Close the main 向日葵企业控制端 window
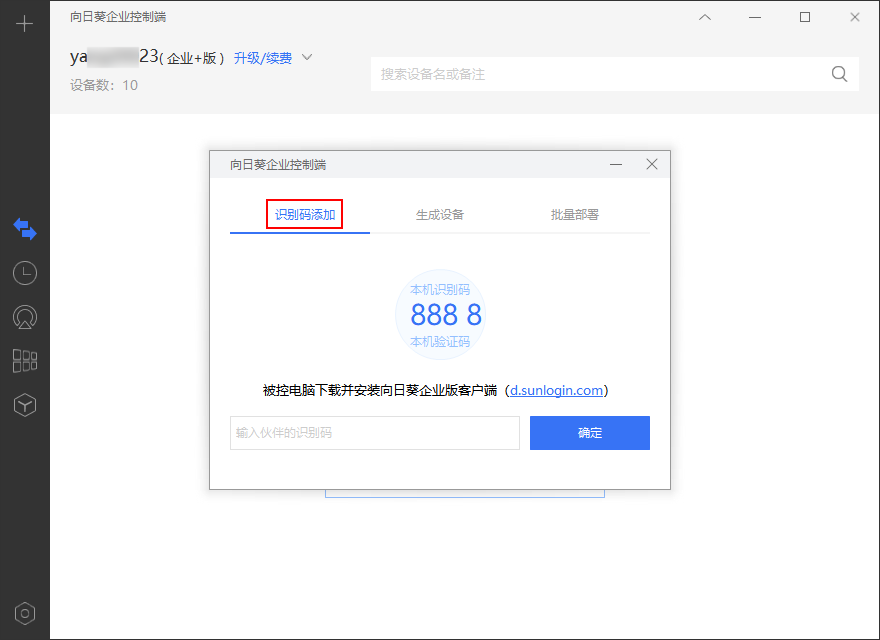880x640 pixels. pos(855,17)
